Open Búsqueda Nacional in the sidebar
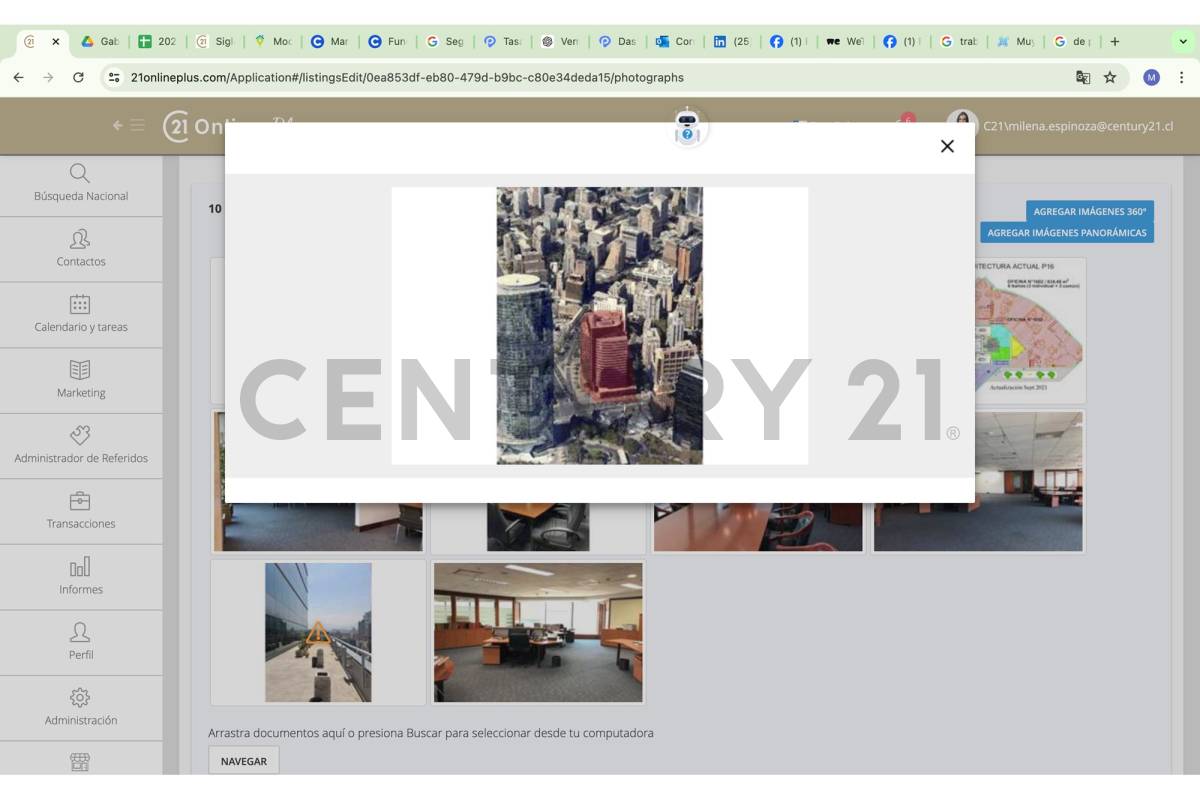Screen dimensions: 1200x800 click(81, 184)
